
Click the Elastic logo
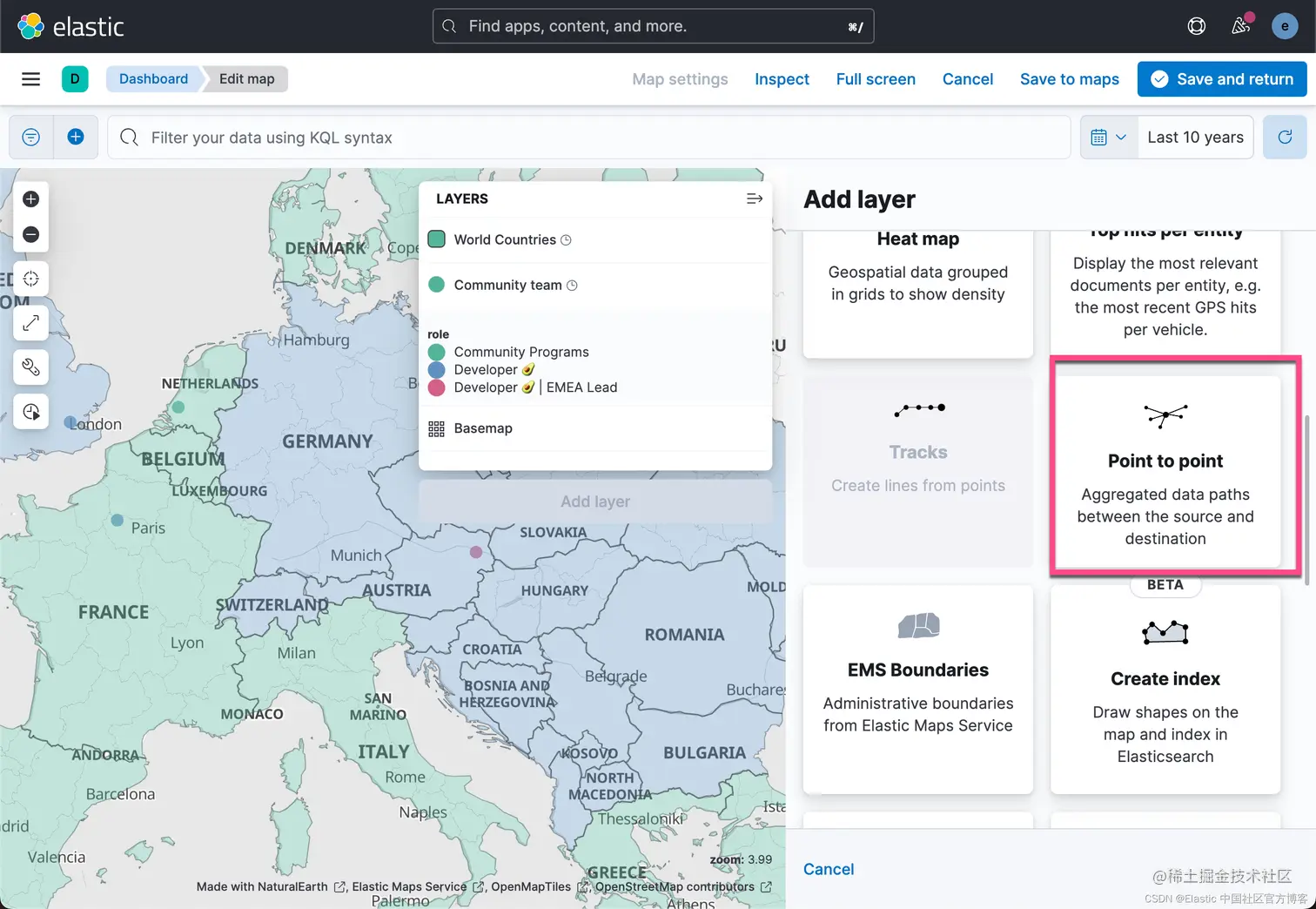(70, 26)
